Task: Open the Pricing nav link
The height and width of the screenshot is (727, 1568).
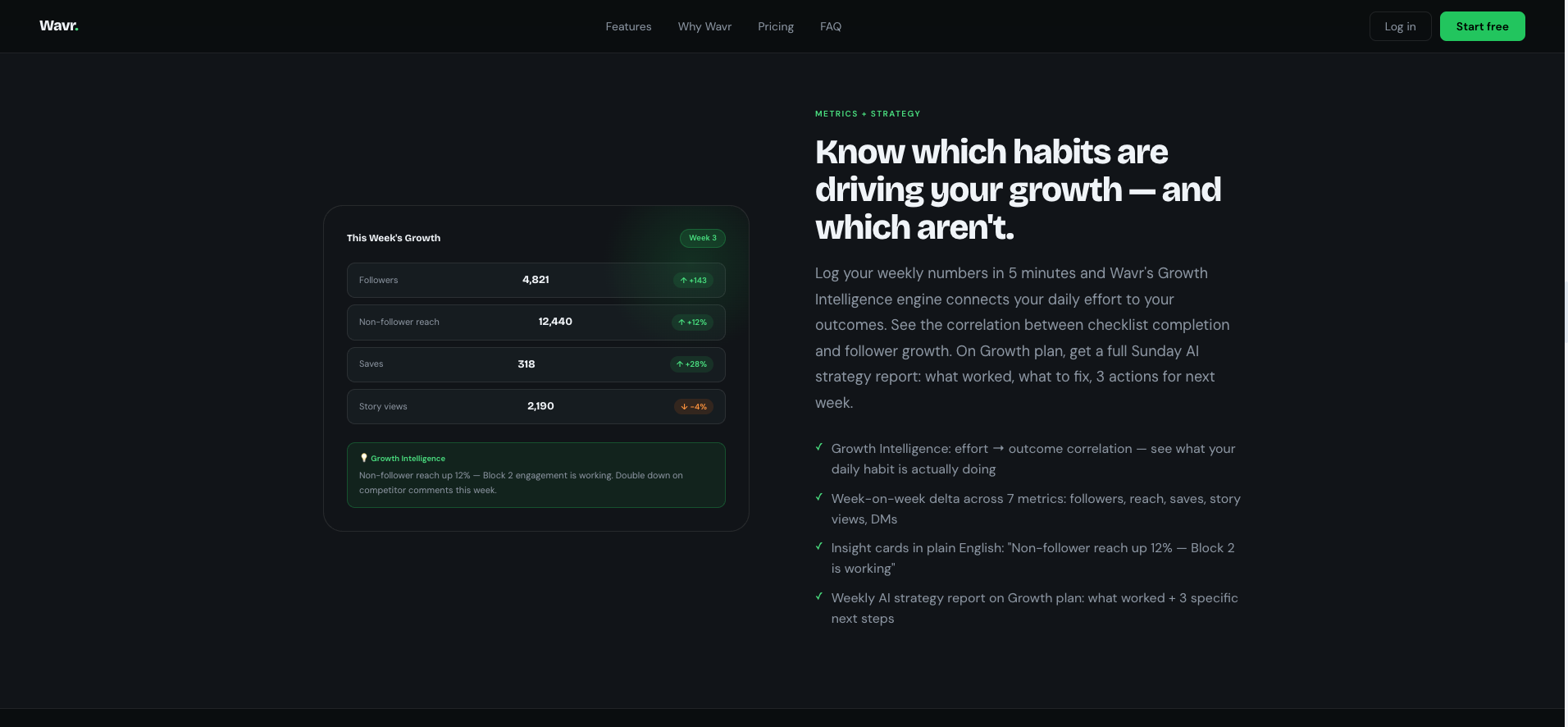Action: click(776, 26)
